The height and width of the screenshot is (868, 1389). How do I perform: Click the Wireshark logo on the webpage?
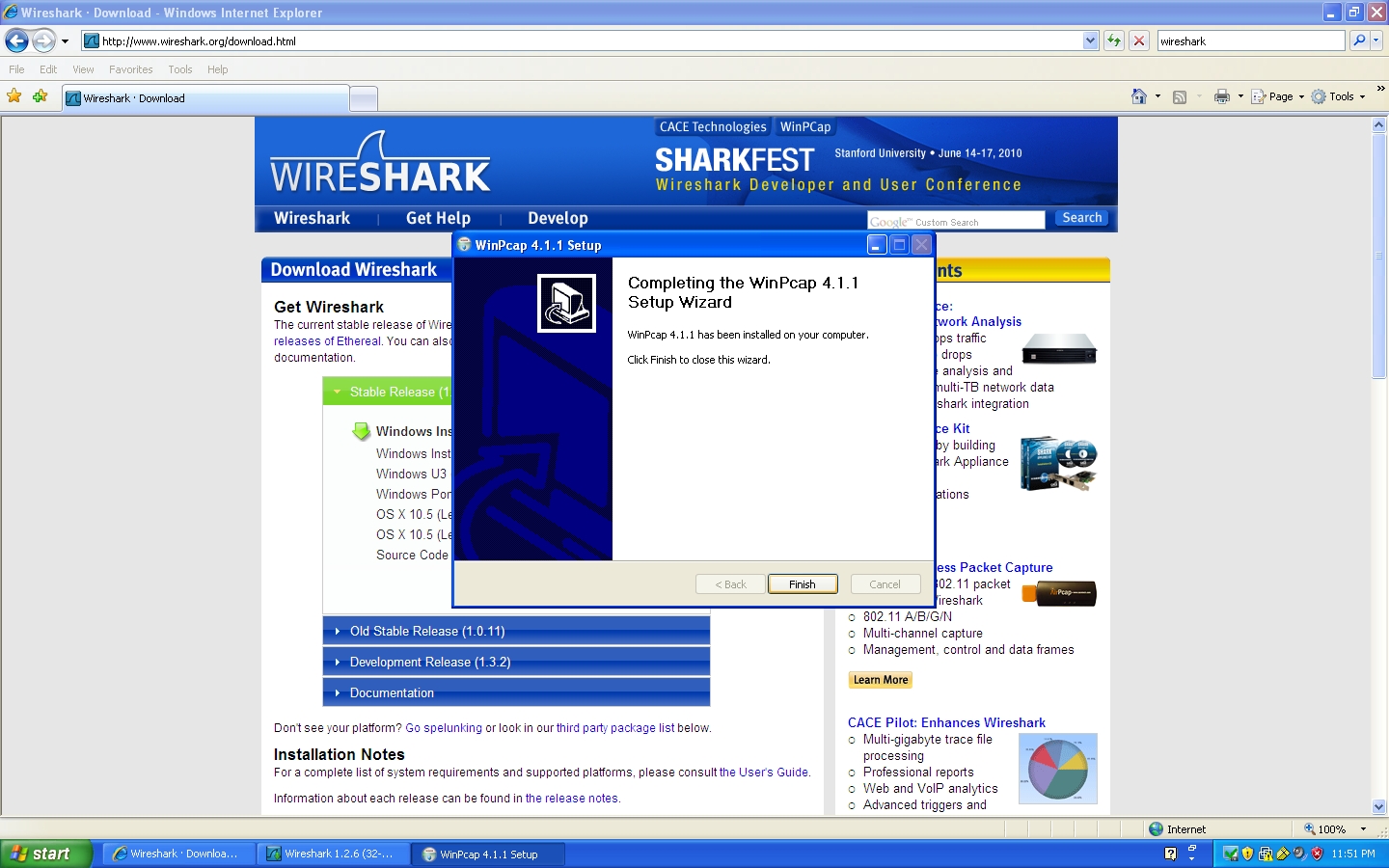click(380, 163)
